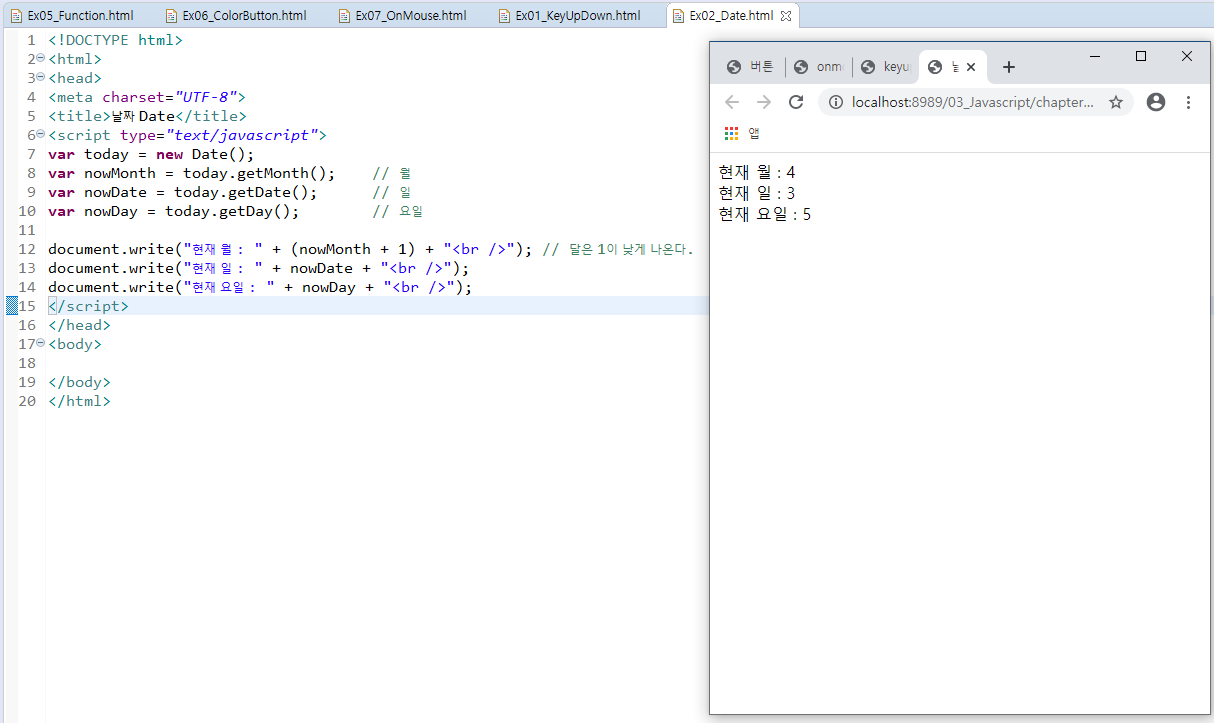Viewport: 1214px width, 723px height.
Task: Switch to the keyu browser tab
Action: (x=886, y=67)
